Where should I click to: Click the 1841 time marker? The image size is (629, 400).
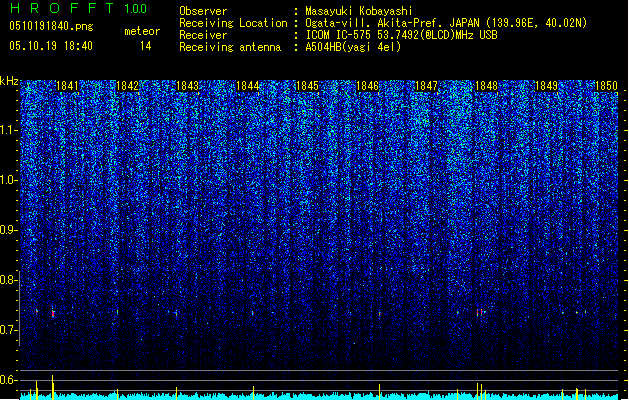point(67,86)
